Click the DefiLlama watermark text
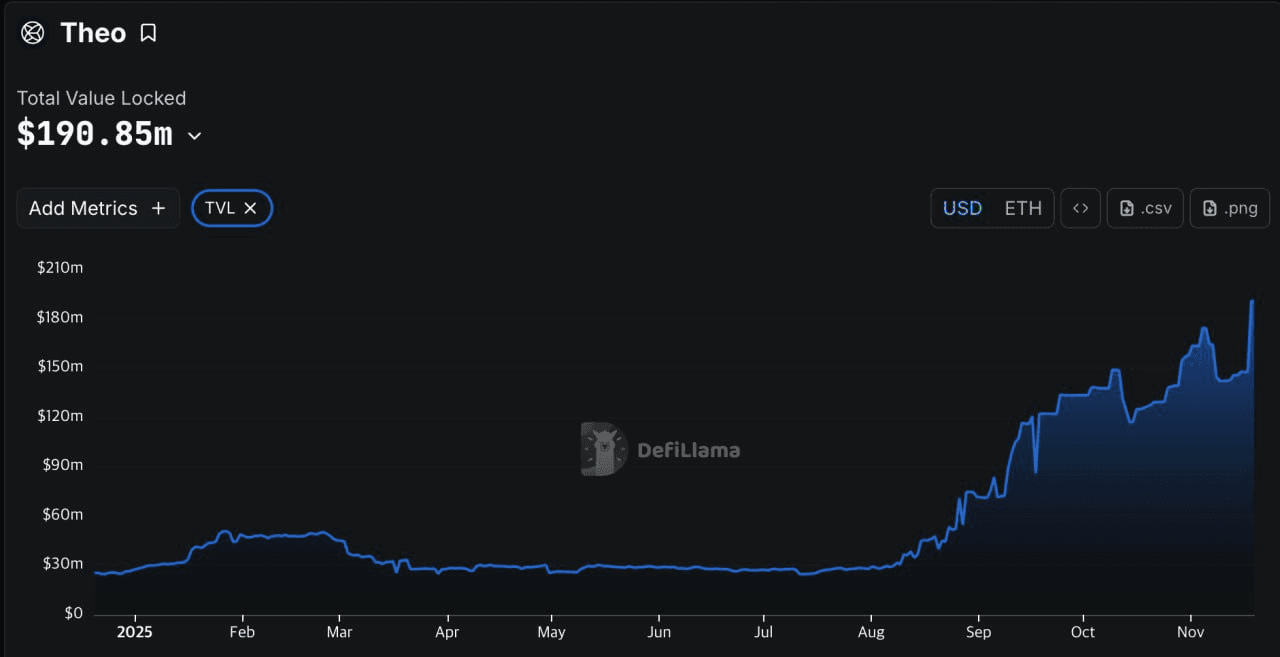This screenshot has height=657, width=1280. coord(689,450)
